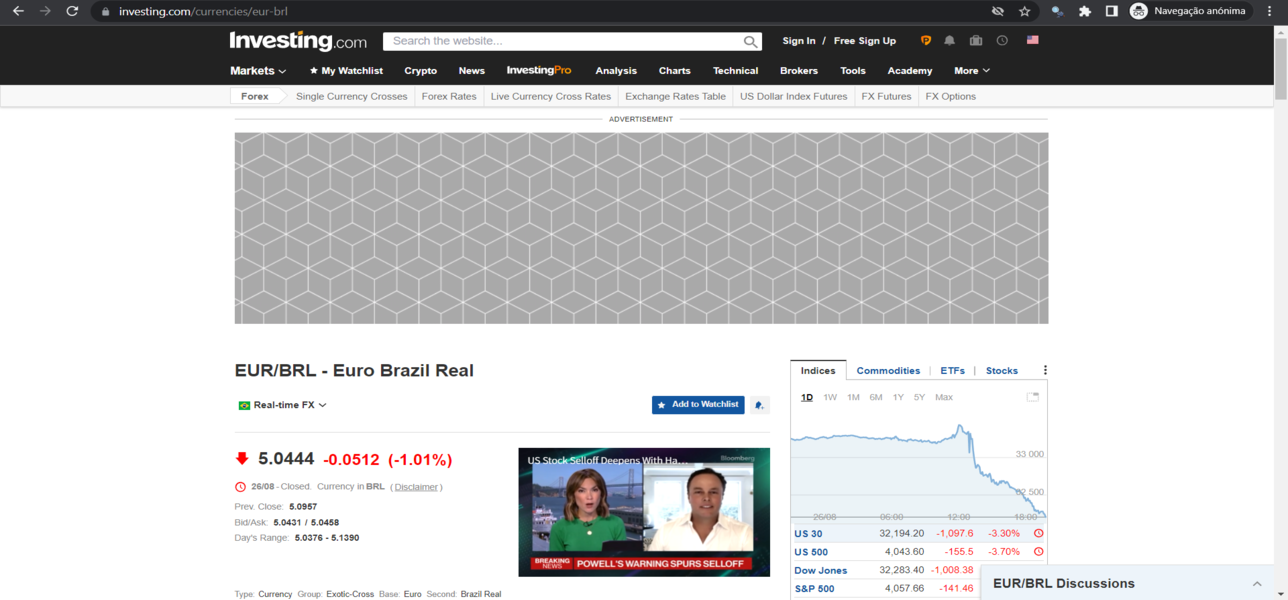
Task: Open the Tools menu item
Action: [853, 71]
